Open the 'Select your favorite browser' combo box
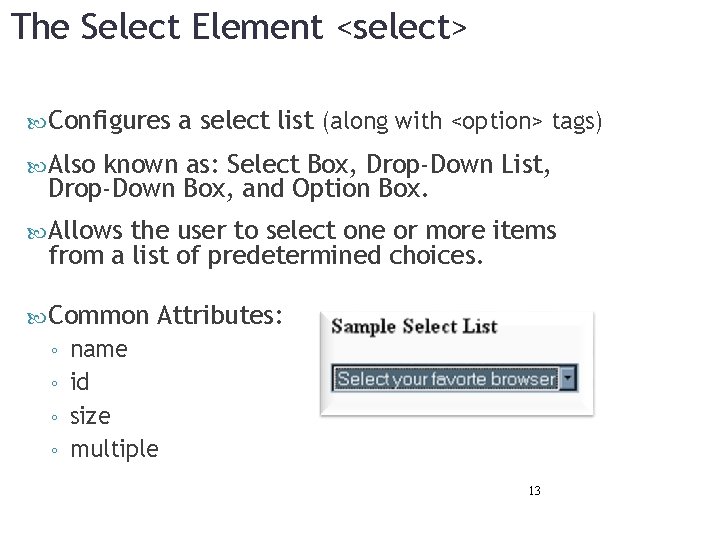This screenshot has height=540, width=720. 446,379
